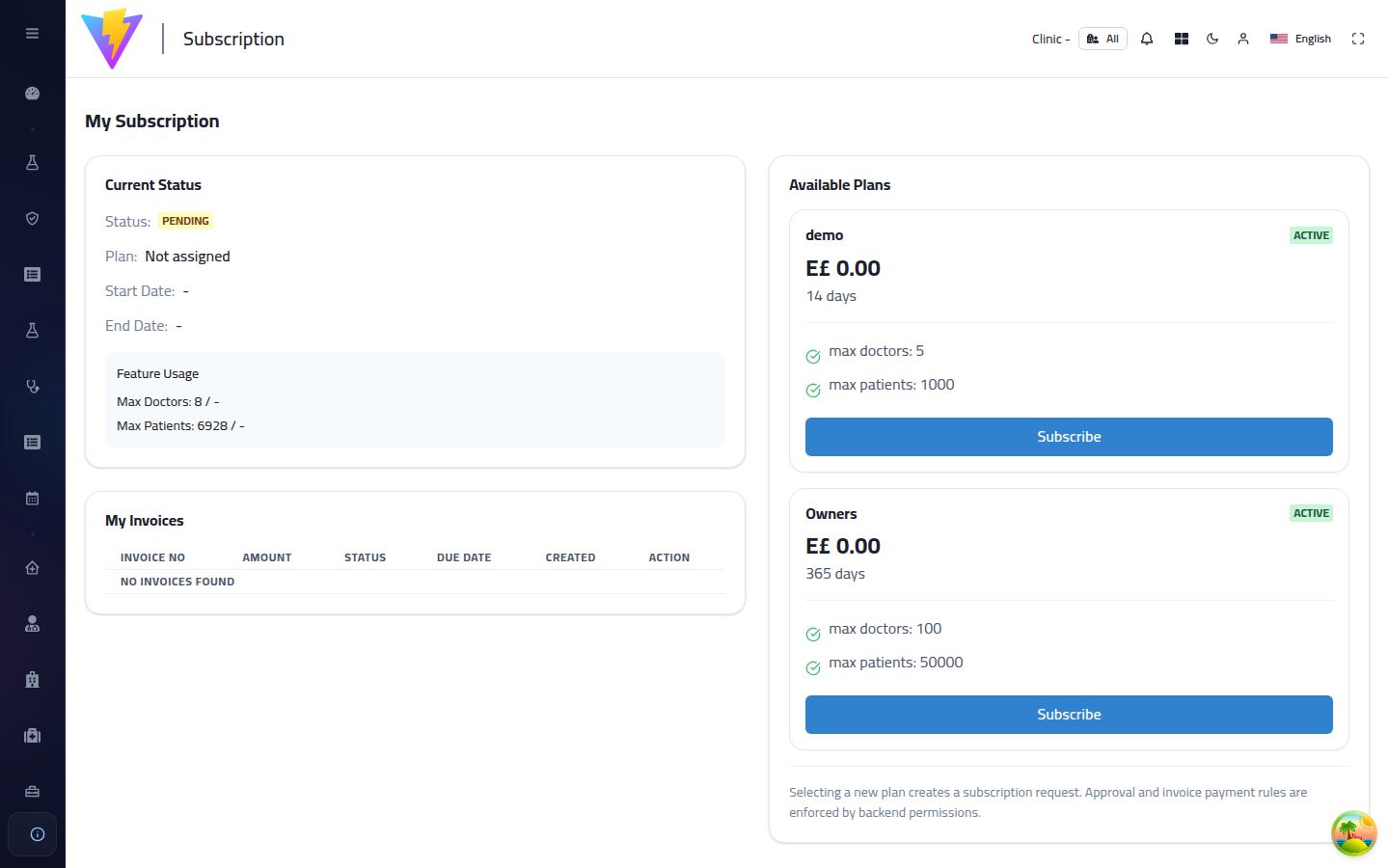Open the first aid kit sidebar icon
The width and height of the screenshot is (1389, 868).
(x=32, y=736)
